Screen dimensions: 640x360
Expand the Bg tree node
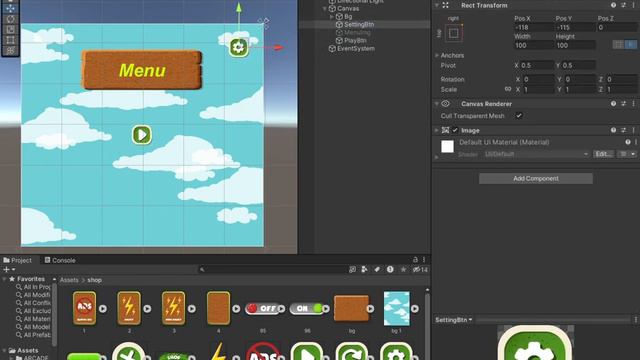tap(331, 16)
